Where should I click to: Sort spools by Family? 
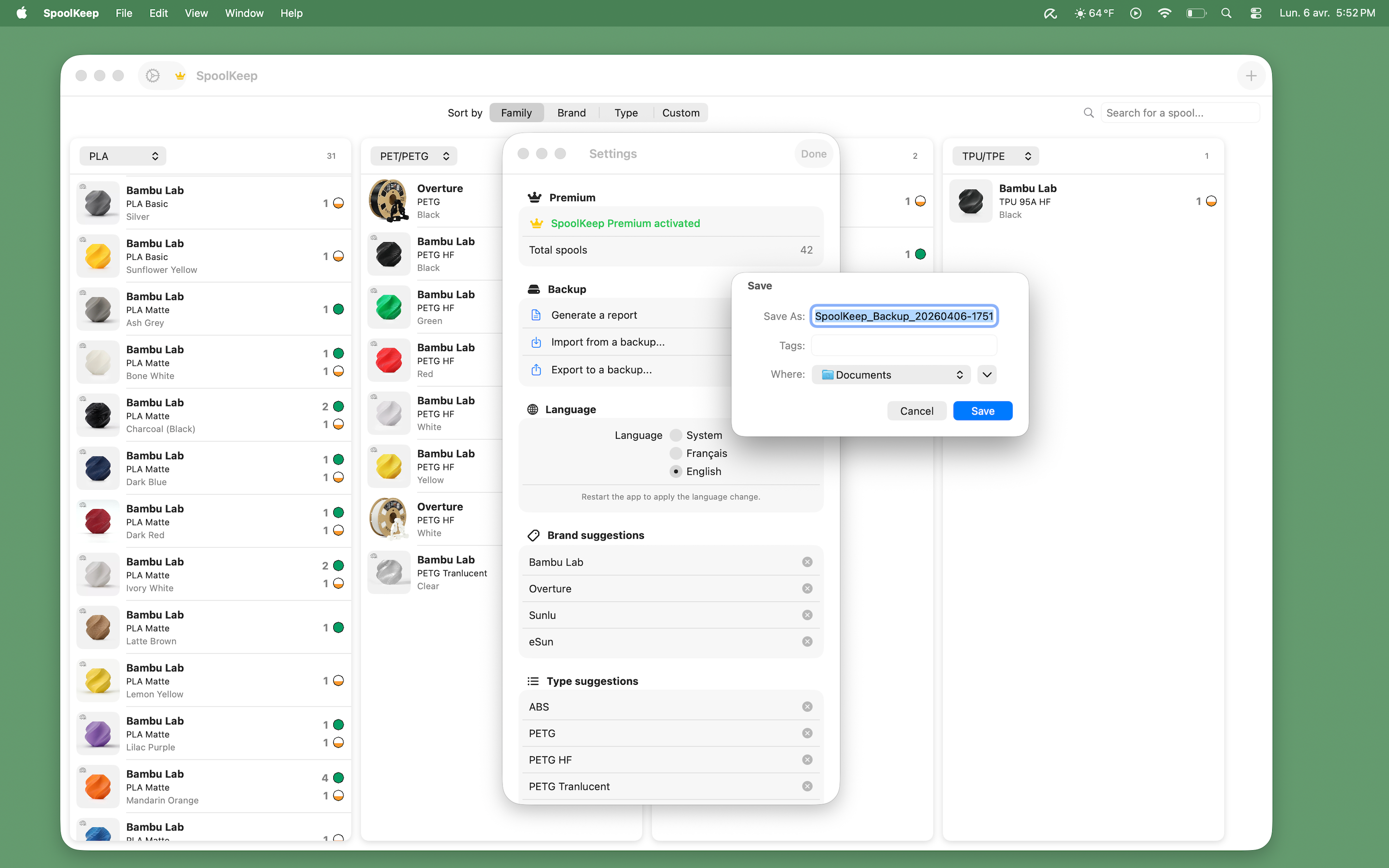pyautogui.click(x=517, y=112)
